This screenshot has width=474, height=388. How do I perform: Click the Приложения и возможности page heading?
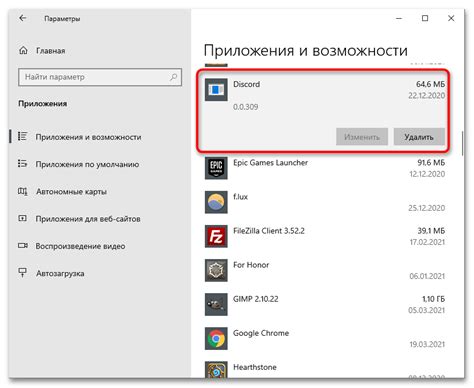[306, 51]
